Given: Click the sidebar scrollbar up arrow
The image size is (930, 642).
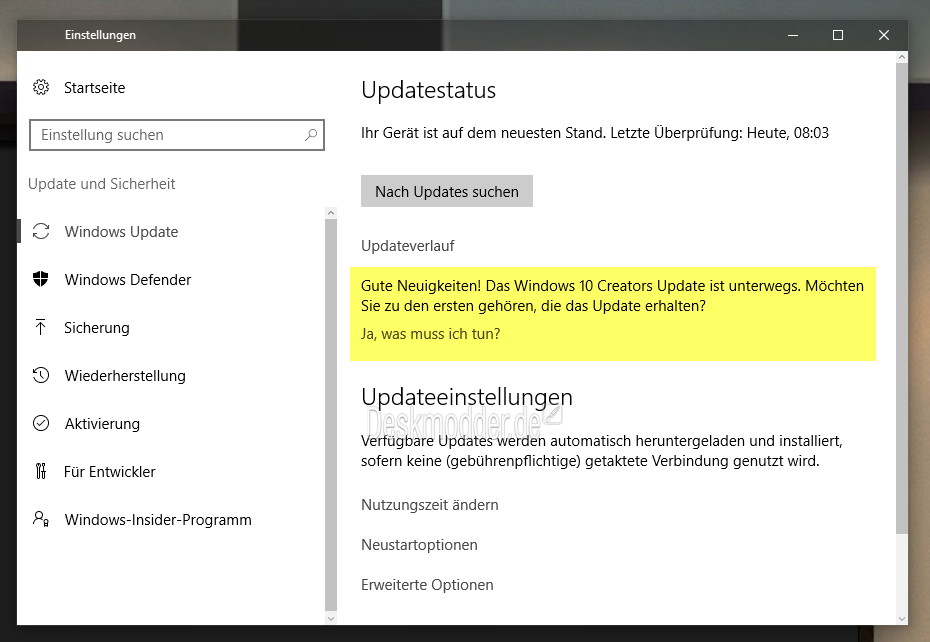Looking at the screenshot, I should (x=331, y=212).
